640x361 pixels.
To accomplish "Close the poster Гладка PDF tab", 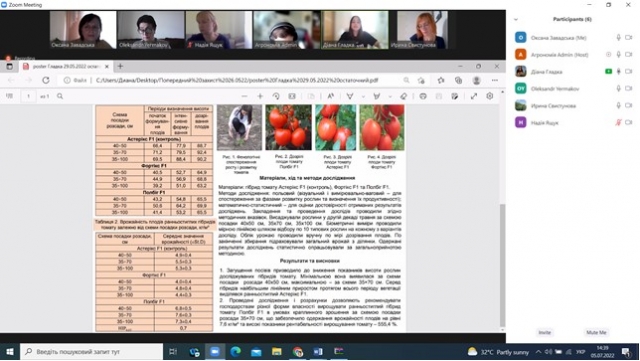I will [107, 66].
